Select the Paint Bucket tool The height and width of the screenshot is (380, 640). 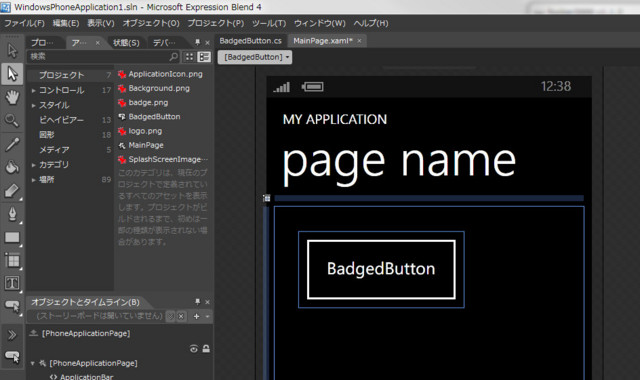pyautogui.click(x=12, y=167)
